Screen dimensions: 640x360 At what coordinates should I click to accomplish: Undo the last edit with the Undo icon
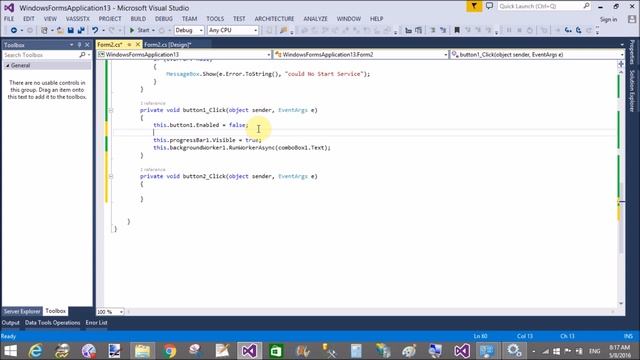coord(95,30)
